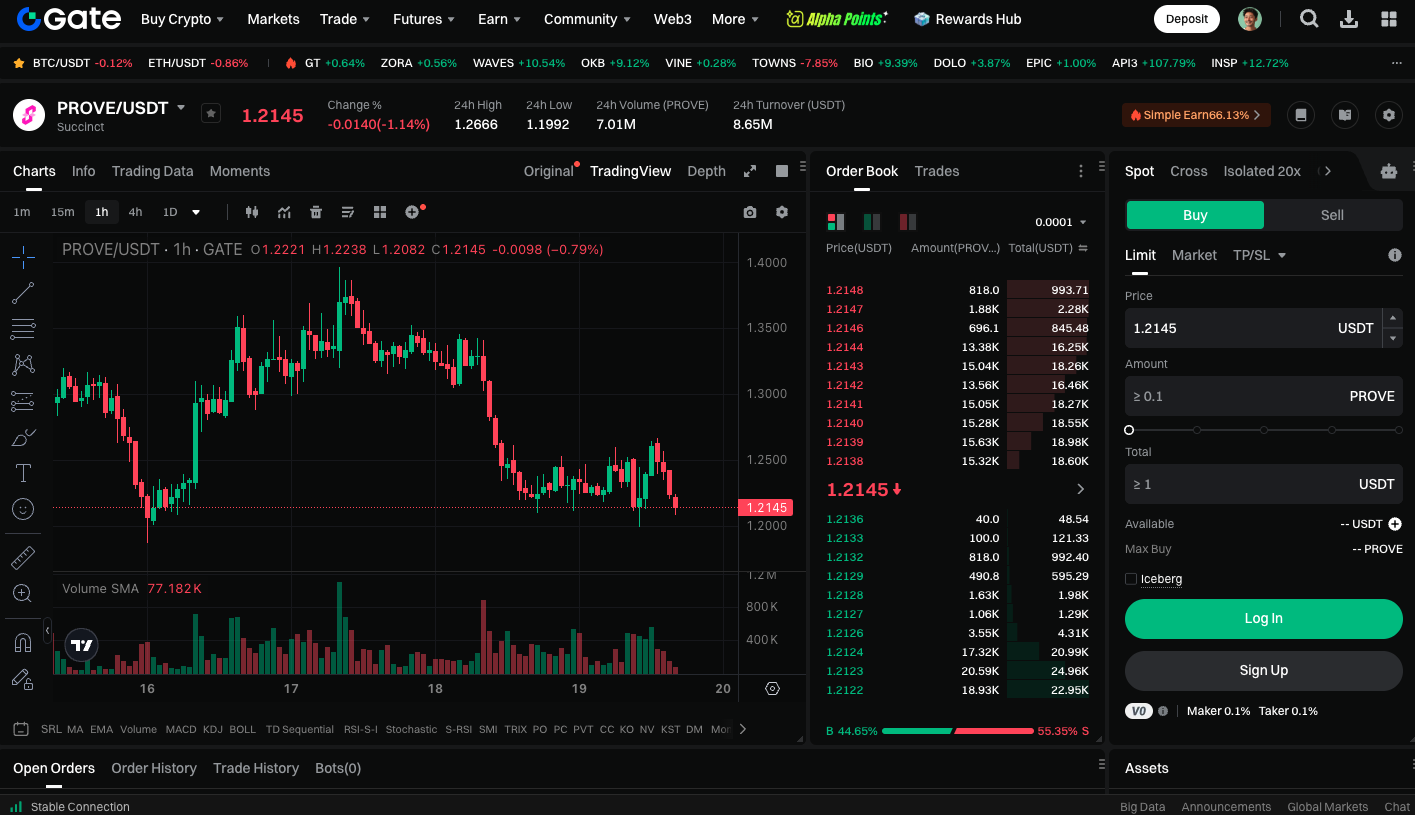Click the Deposit button
The width and height of the screenshot is (1415, 815).
pyautogui.click(x=1187, y=18)
